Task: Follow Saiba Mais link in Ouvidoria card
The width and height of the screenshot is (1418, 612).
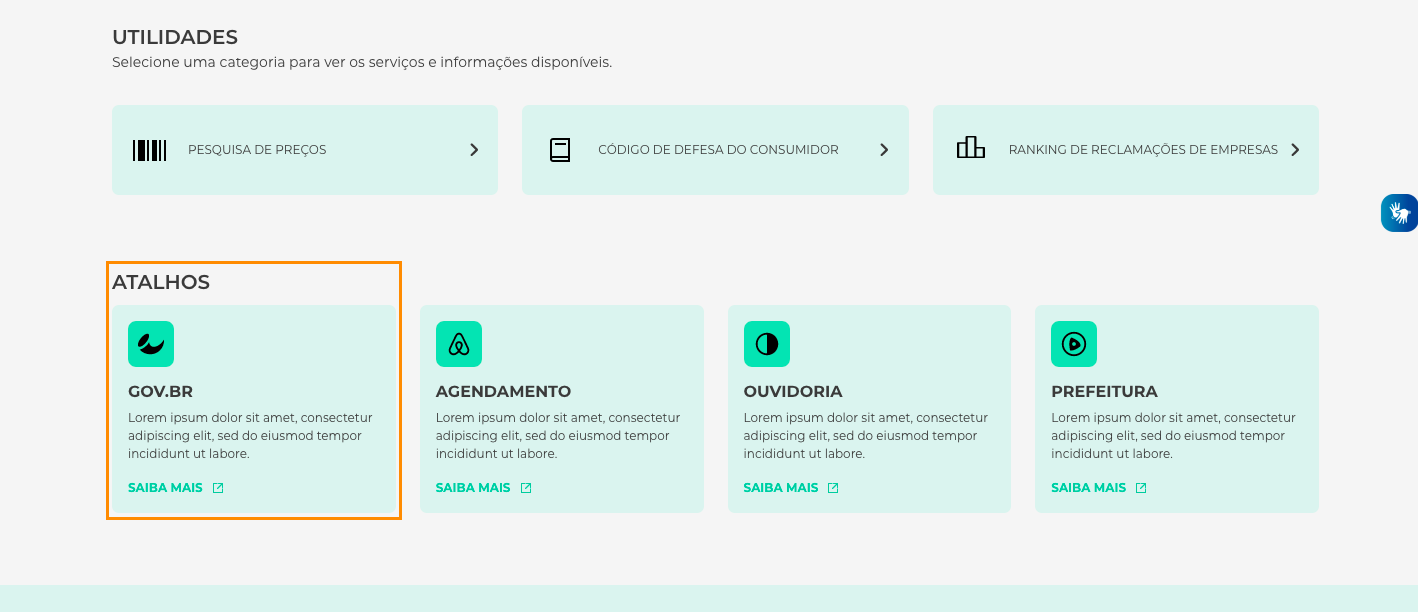Action: point(781,488)
